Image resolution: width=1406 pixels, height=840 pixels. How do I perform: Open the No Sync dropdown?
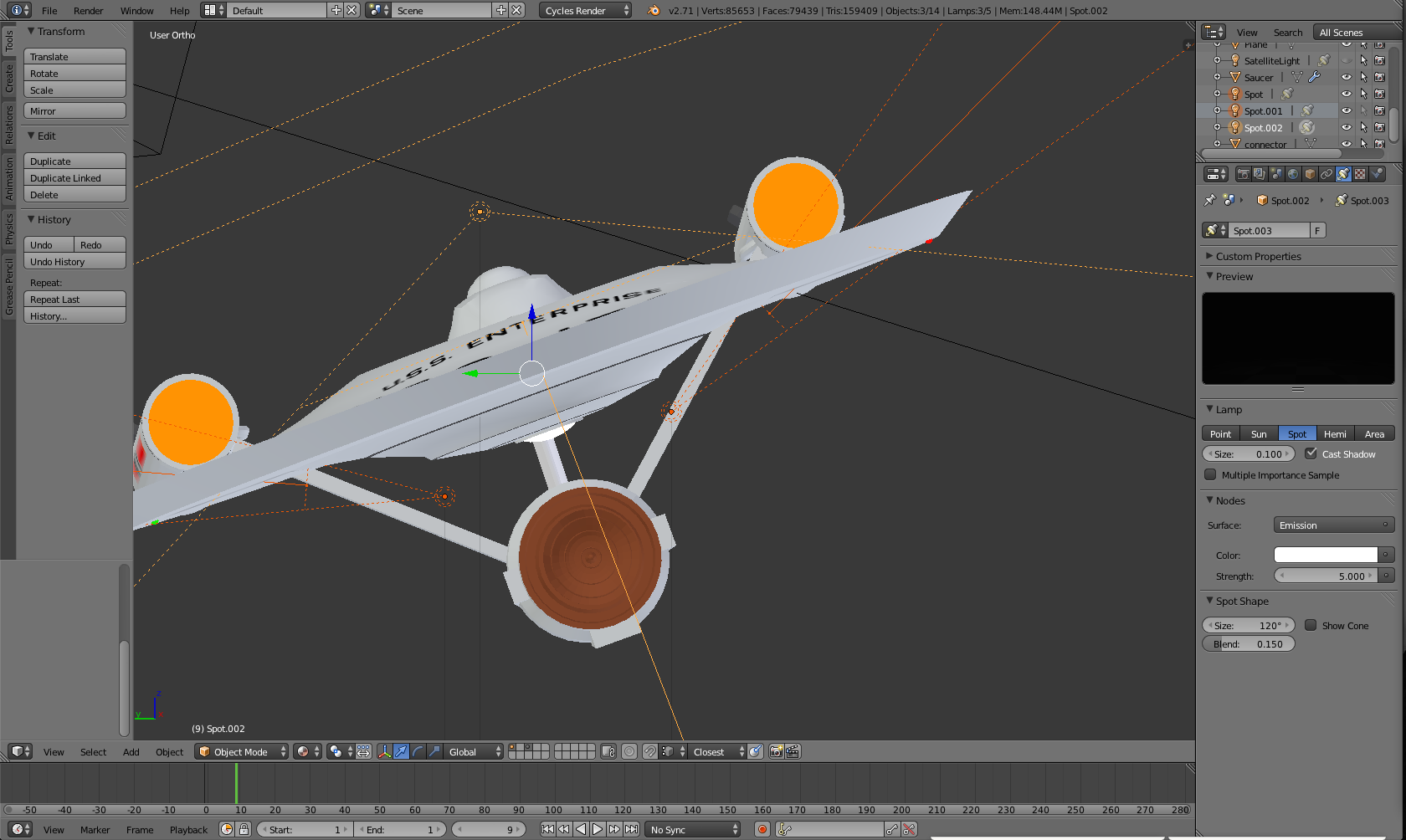(x=694, y=829)
